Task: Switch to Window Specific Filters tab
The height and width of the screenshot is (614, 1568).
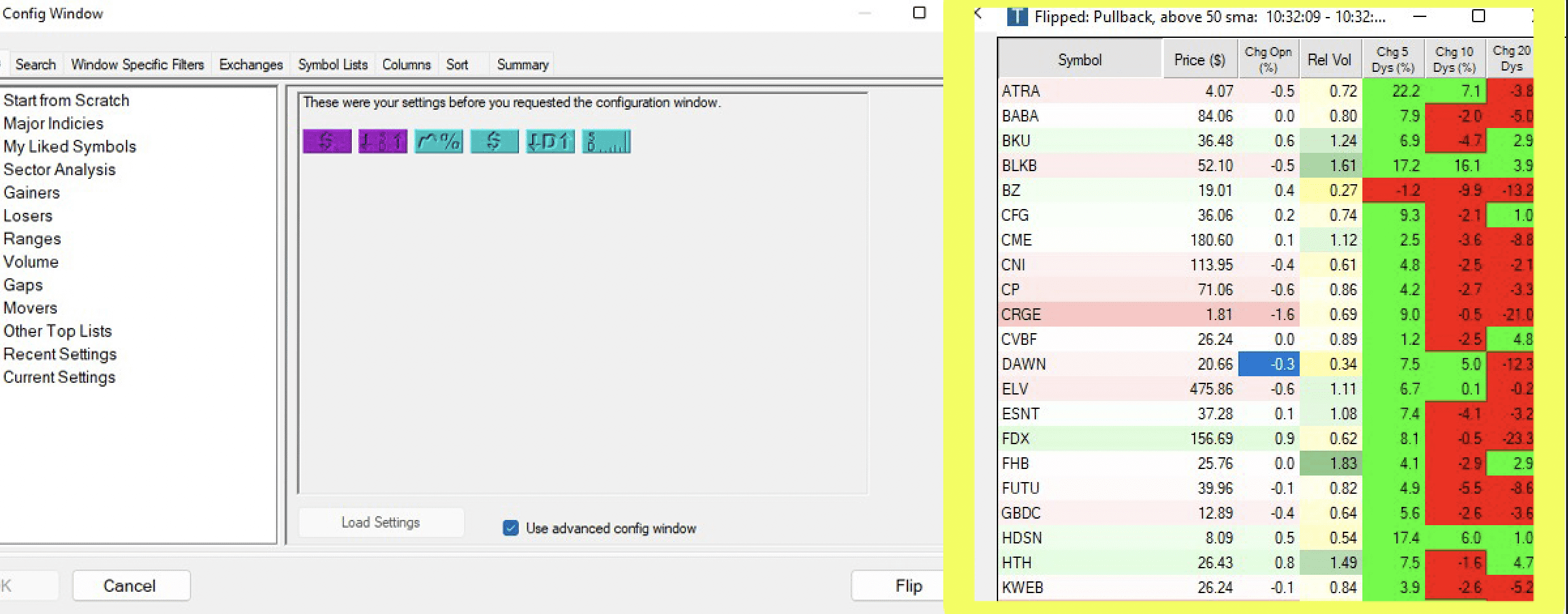Action: (138, 65)
